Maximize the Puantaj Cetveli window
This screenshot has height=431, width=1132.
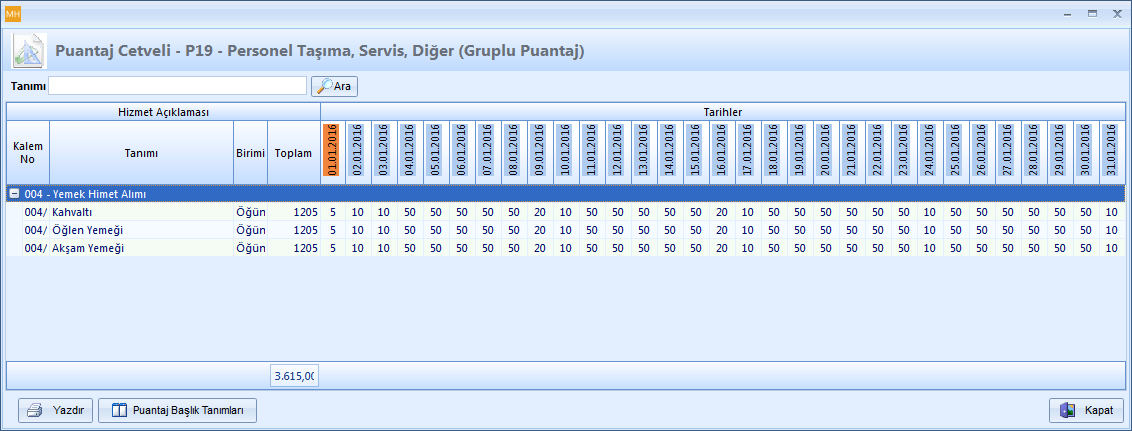(1093, 13)
